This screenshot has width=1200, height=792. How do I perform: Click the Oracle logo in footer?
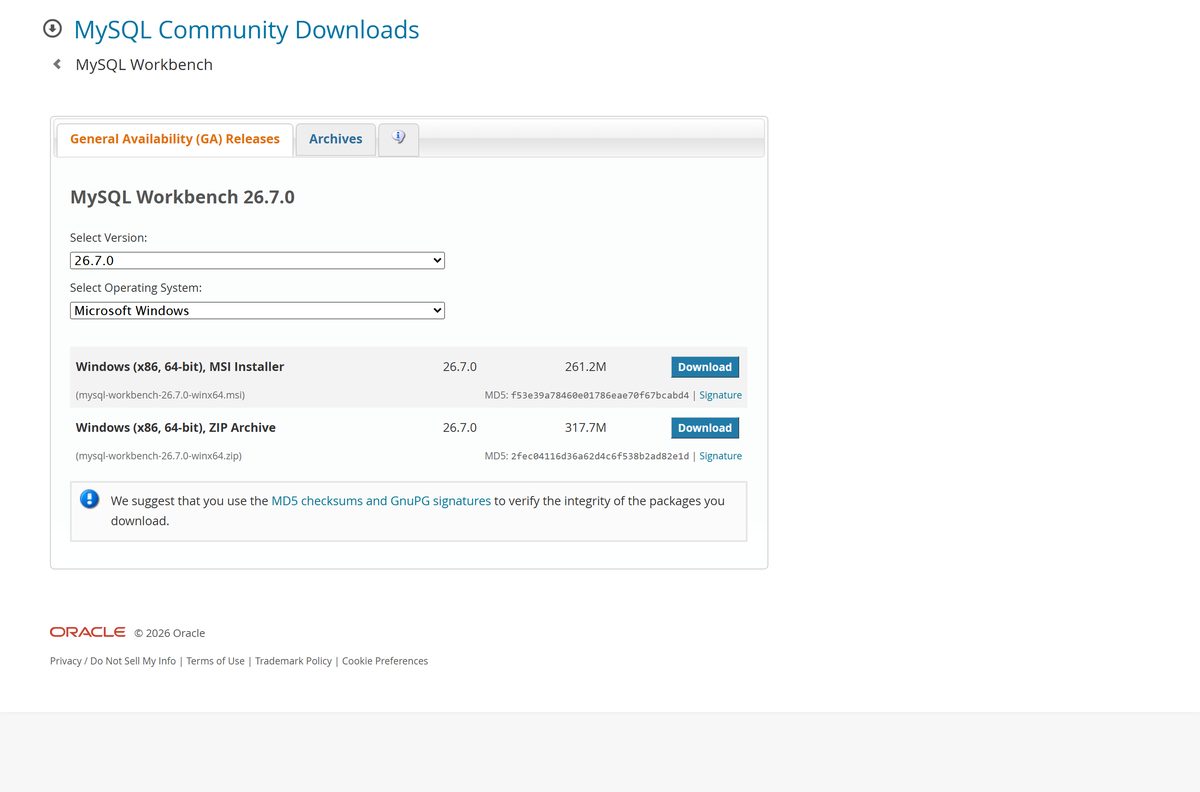tap(88, 632)
